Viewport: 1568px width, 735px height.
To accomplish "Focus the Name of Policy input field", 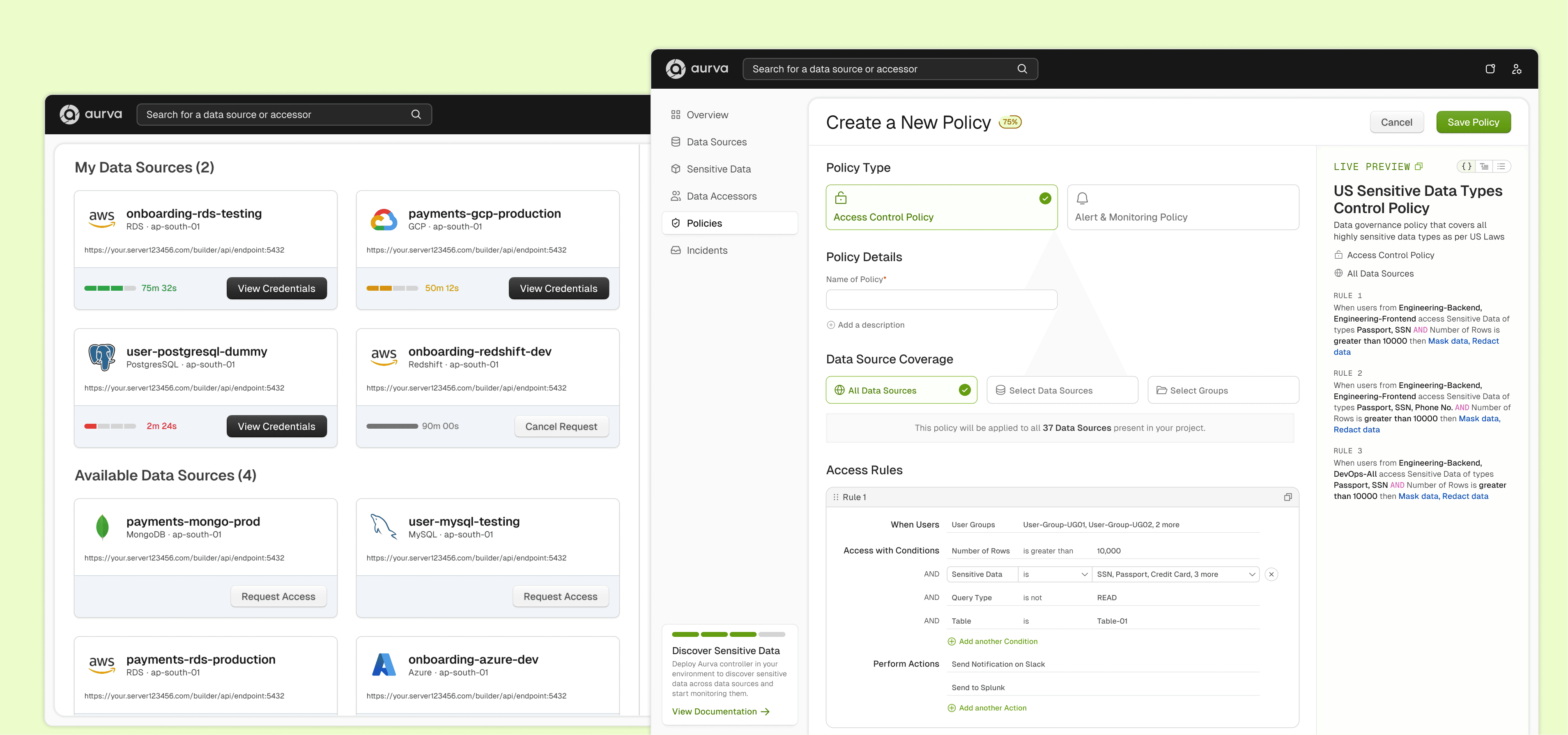I will [941, 299].
